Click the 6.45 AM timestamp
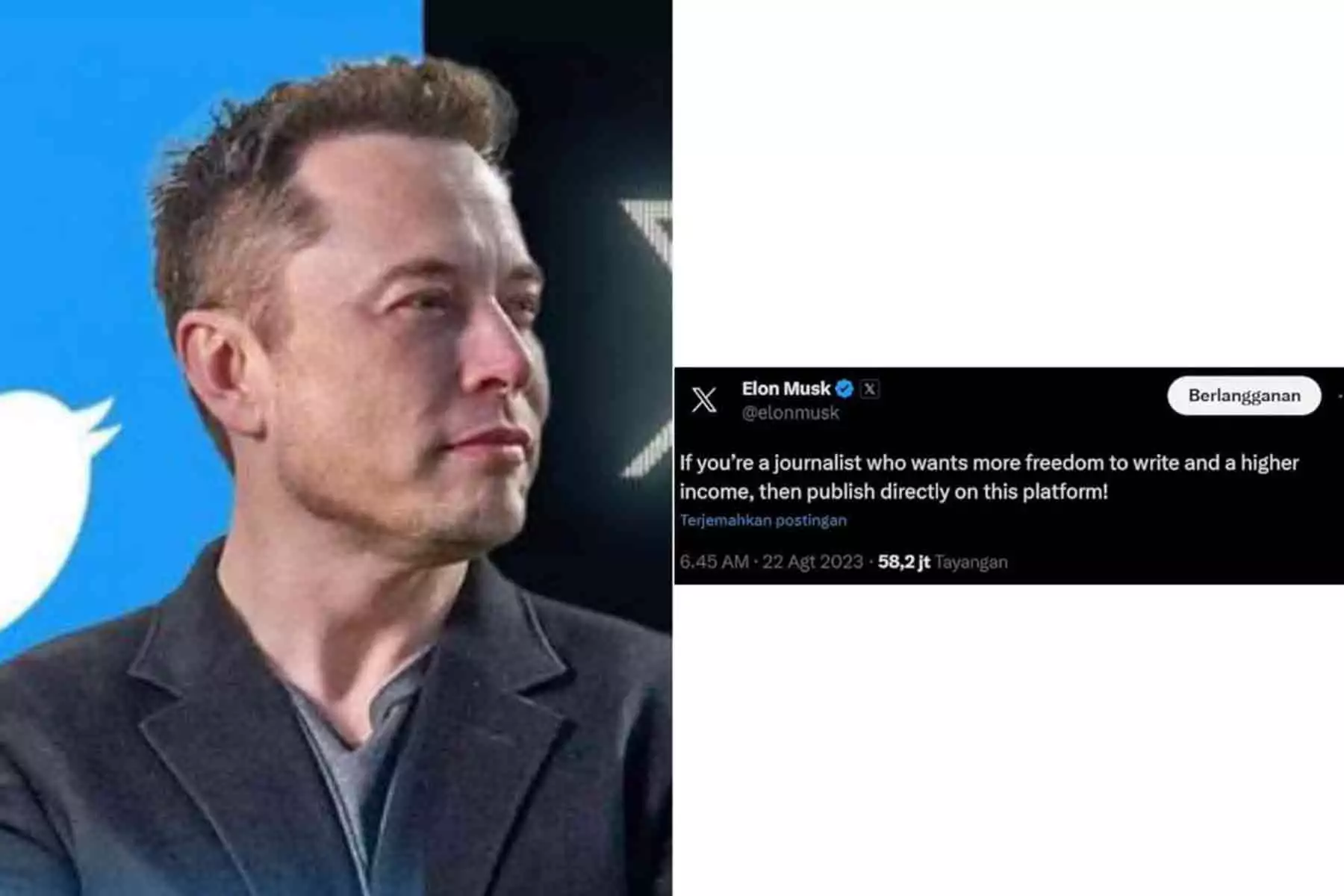 pyautogui.click(x=715, y=561)
